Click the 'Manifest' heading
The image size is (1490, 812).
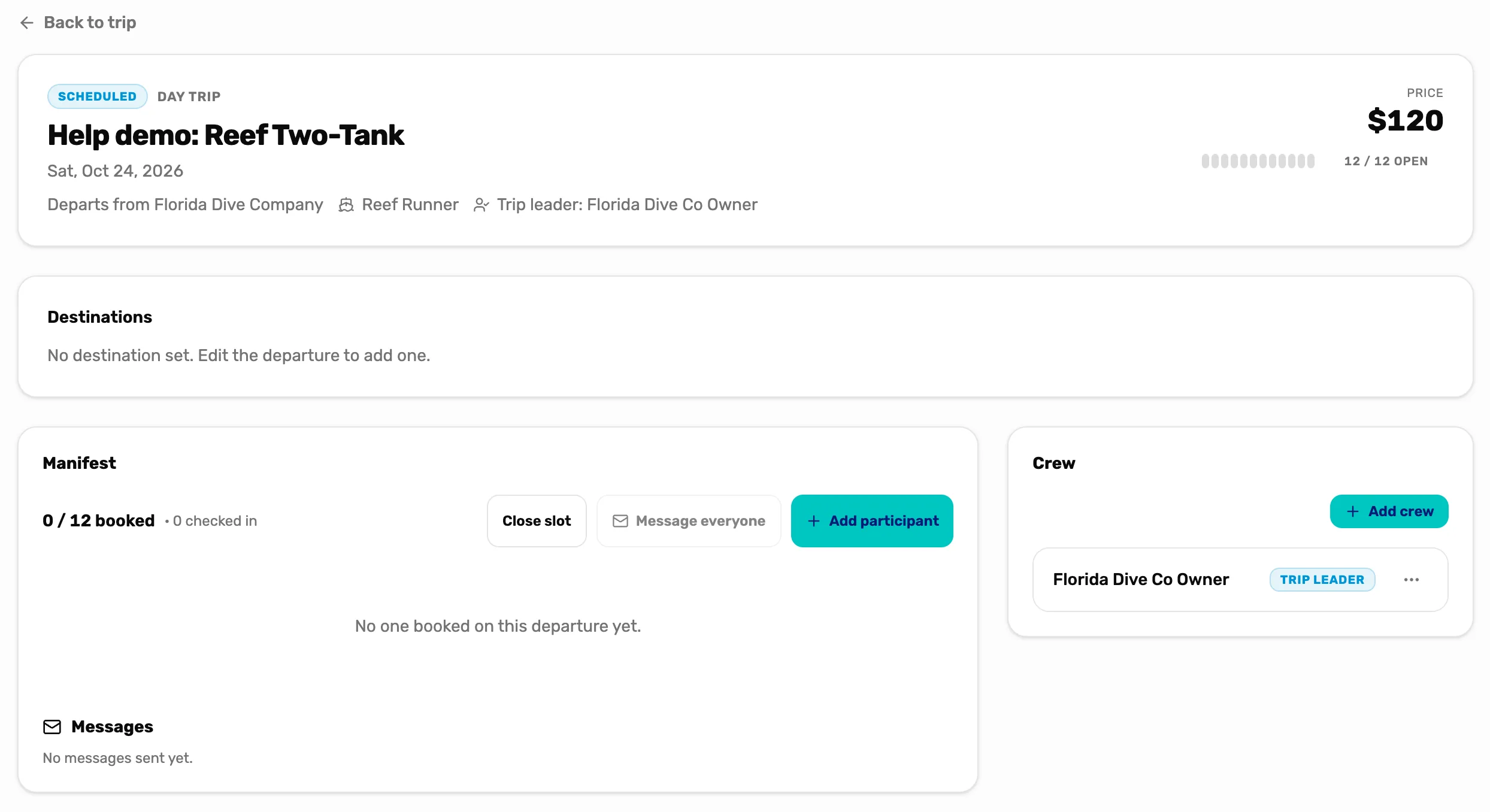[79, 463]
